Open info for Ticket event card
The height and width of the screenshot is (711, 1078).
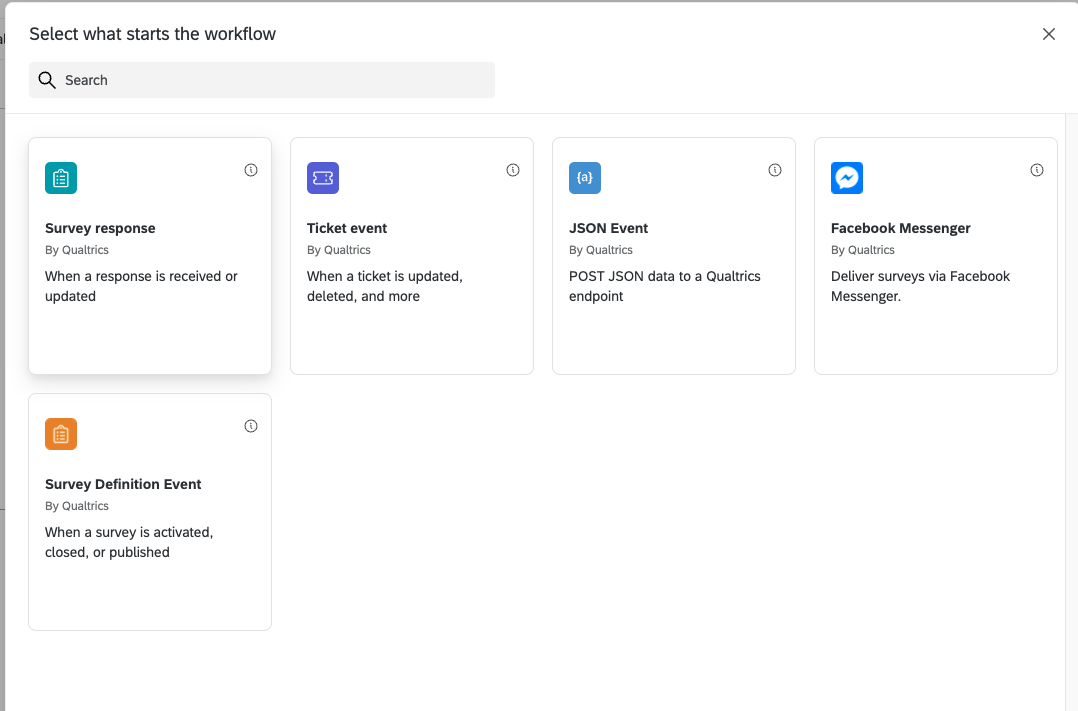pos(513,170)
